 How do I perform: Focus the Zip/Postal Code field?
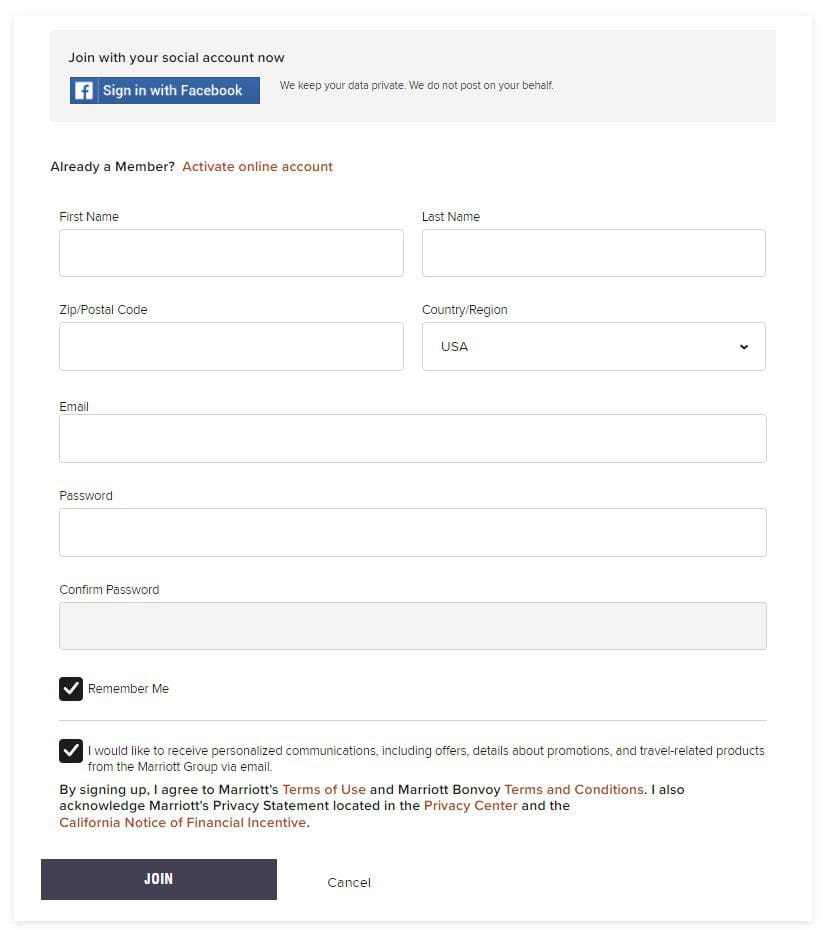click(231, 346)
